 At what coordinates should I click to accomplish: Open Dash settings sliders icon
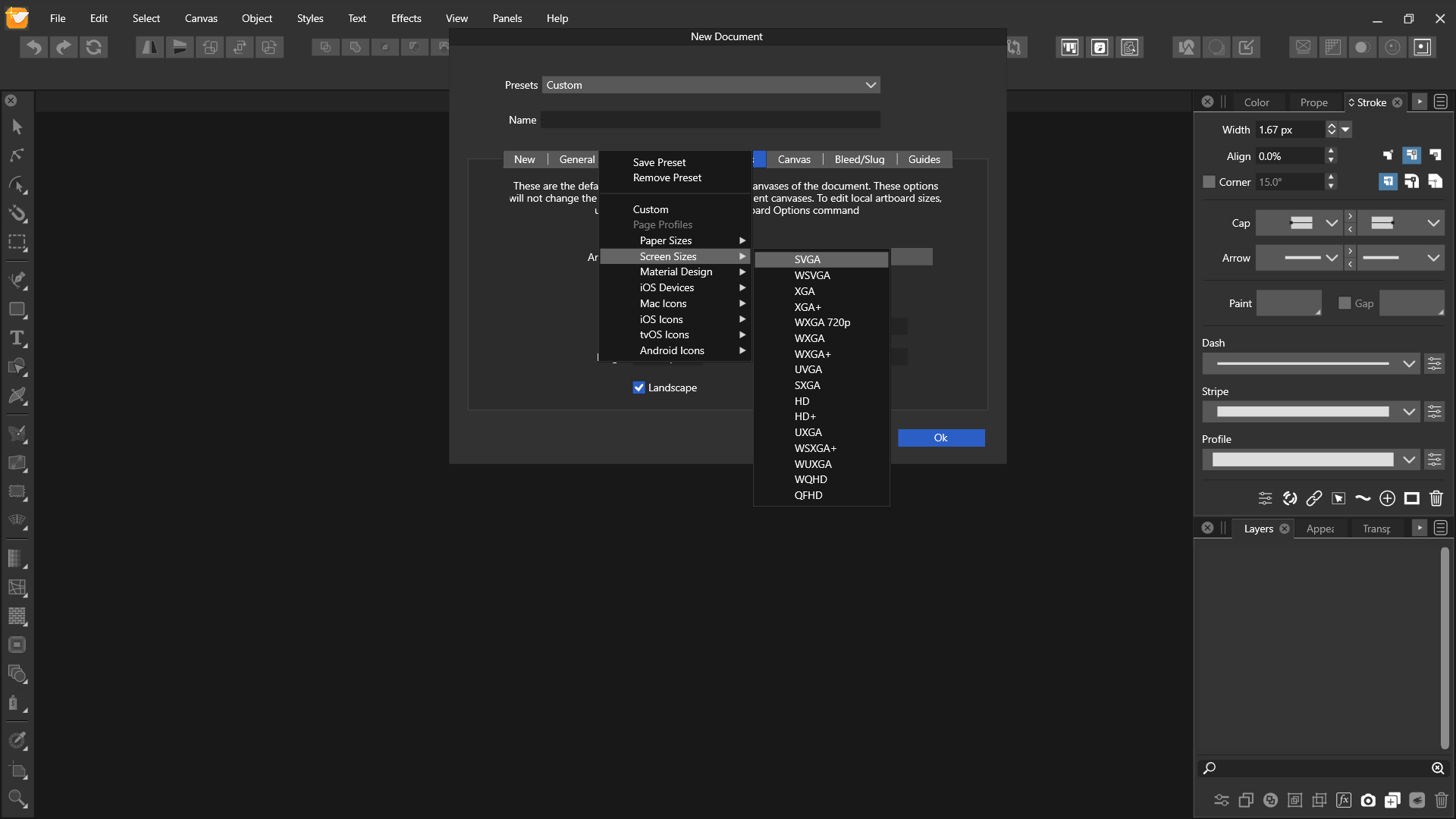tap(1434, 363)
